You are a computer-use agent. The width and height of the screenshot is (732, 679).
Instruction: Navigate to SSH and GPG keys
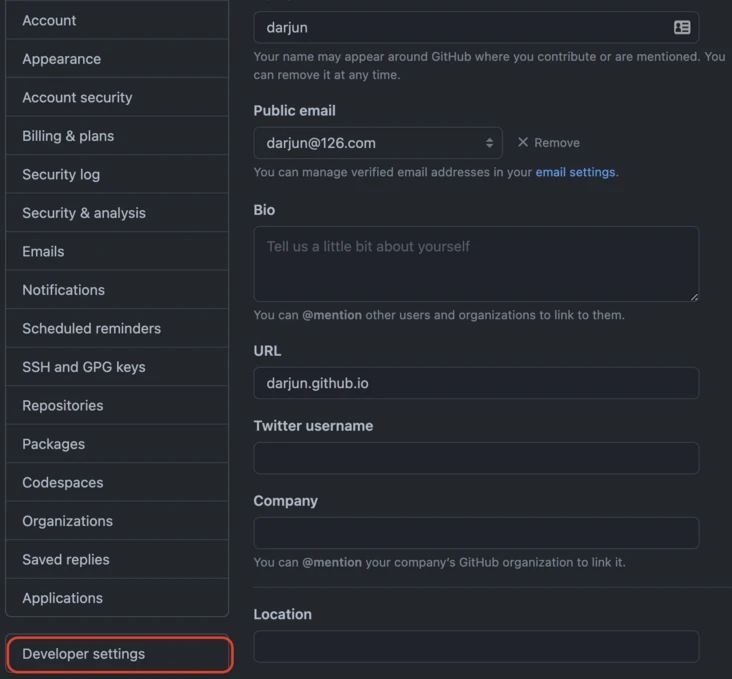[84, 367]
